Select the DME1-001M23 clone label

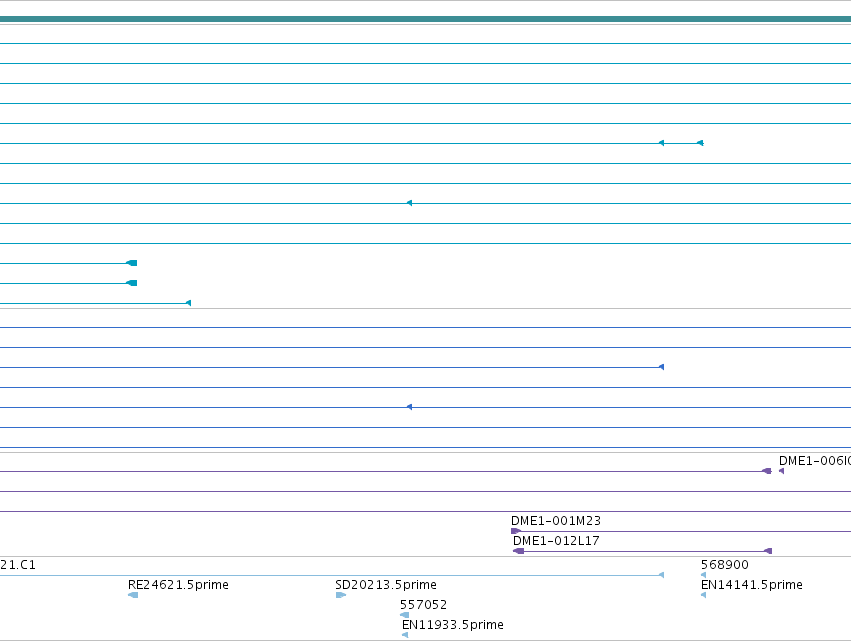point(556,521)
